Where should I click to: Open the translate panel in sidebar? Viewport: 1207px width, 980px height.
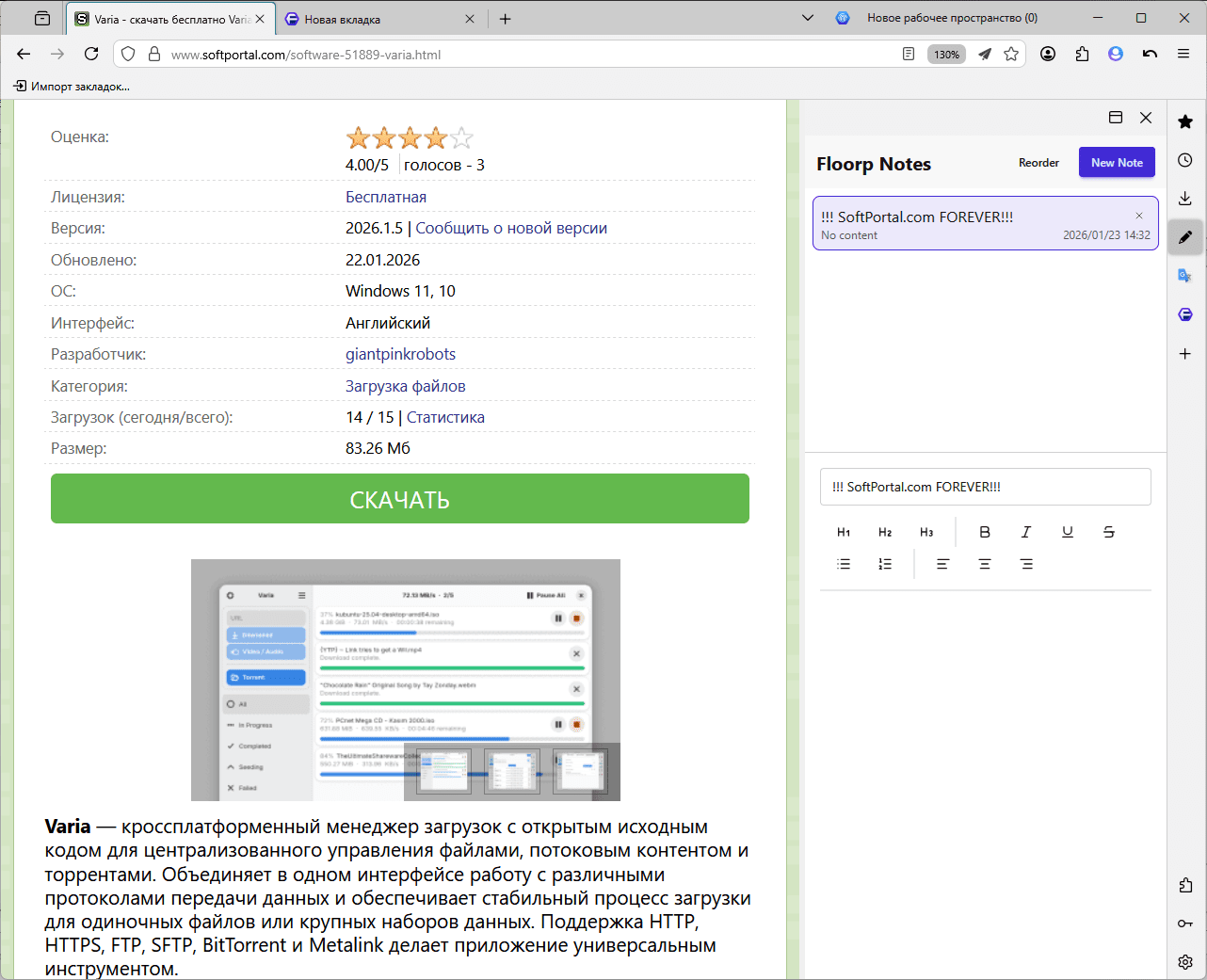pyautogui.click(x=1185, y=276)
